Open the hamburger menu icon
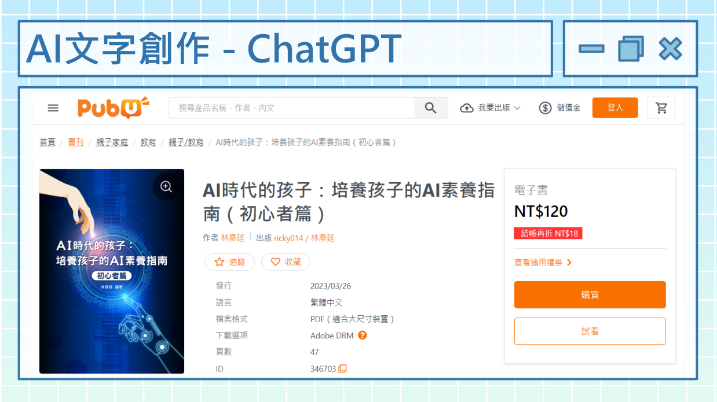 click(x=53, y=108)
